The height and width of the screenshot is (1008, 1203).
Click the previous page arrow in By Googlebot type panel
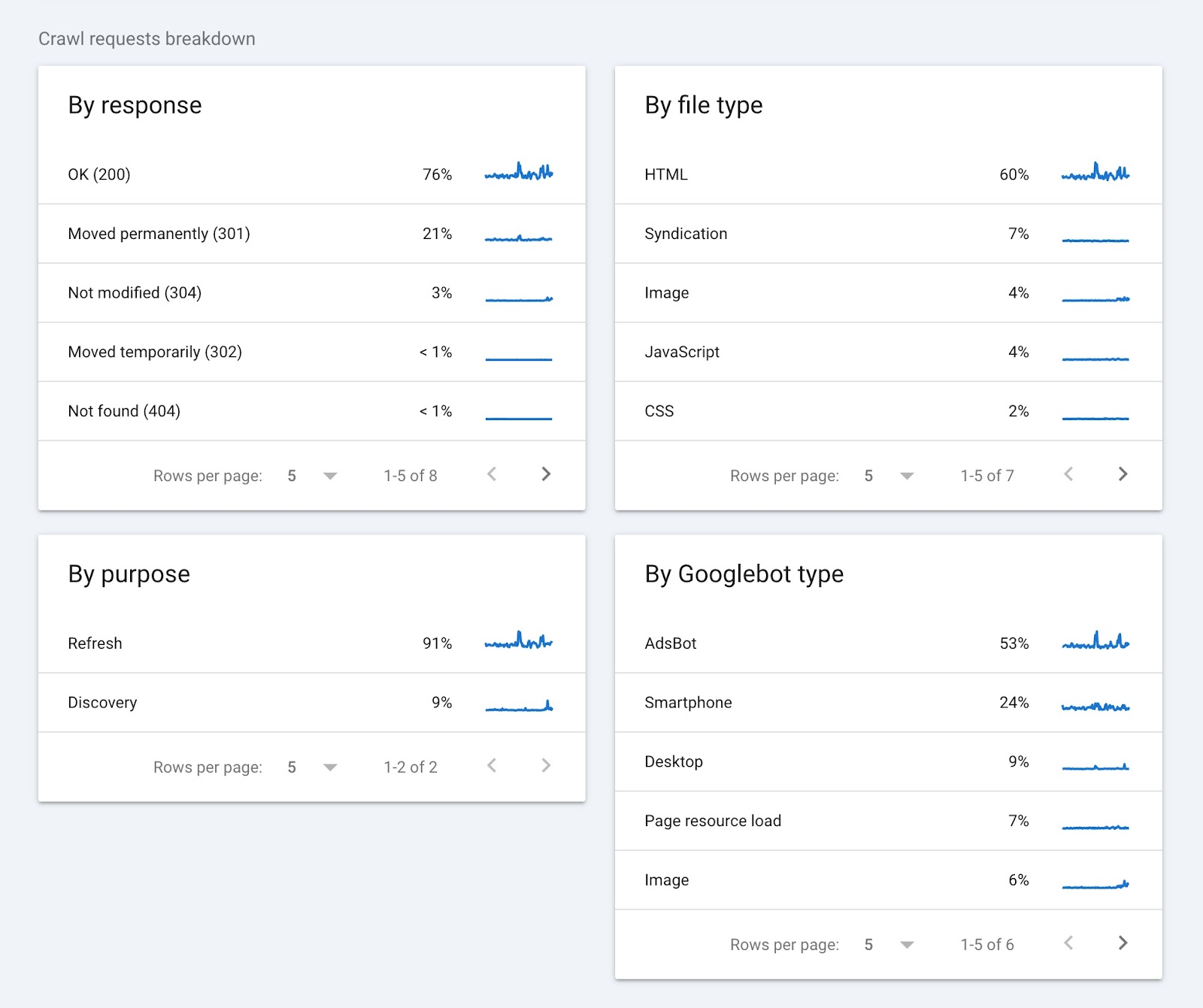[x=1068, y=943]
